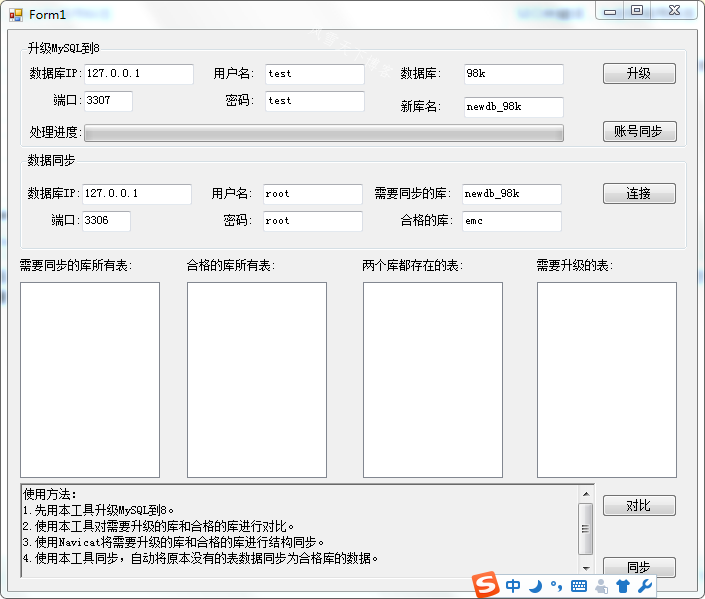Click instruction line 3 mentioning Navicat

[x=173, y=542]
